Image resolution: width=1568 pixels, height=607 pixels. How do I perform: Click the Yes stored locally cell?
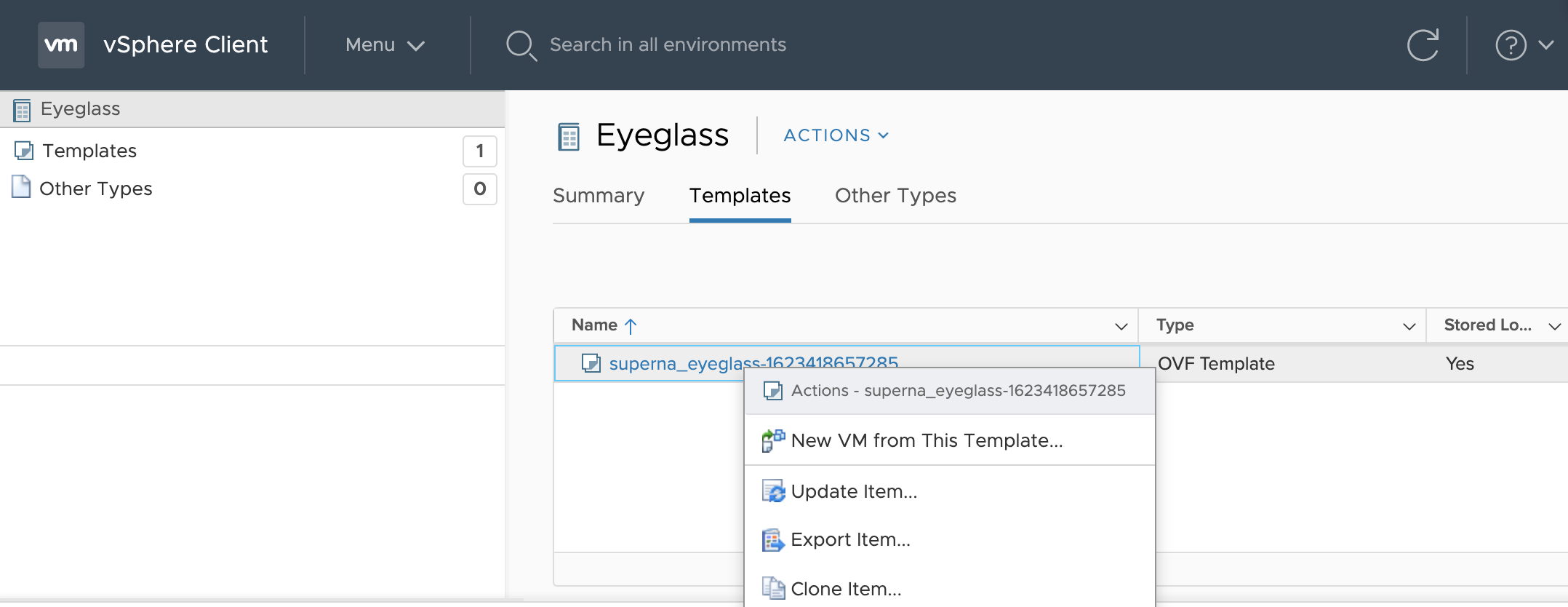[x=1460, y=364]
